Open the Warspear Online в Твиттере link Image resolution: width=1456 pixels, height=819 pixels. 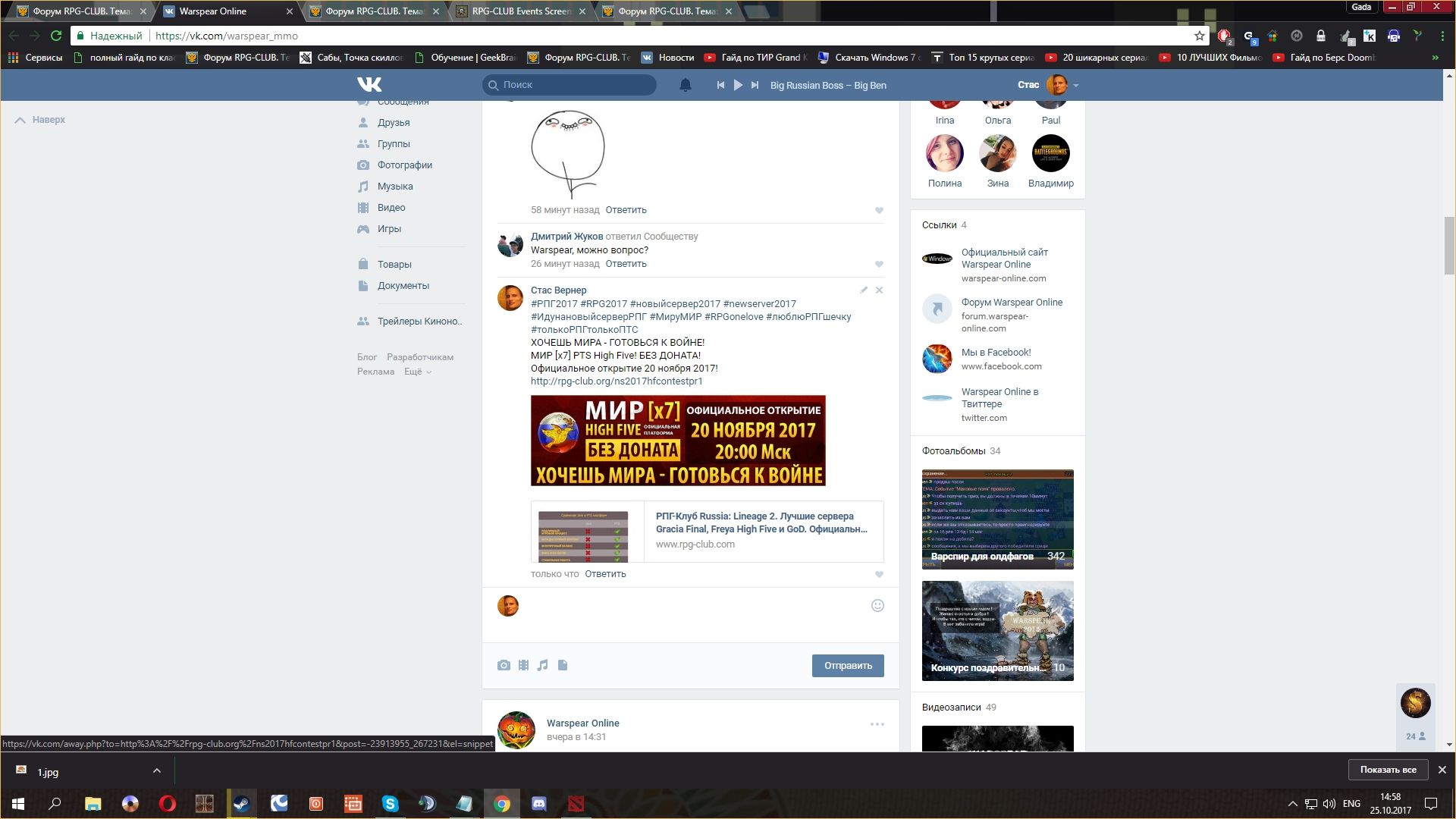pos(999,398)
